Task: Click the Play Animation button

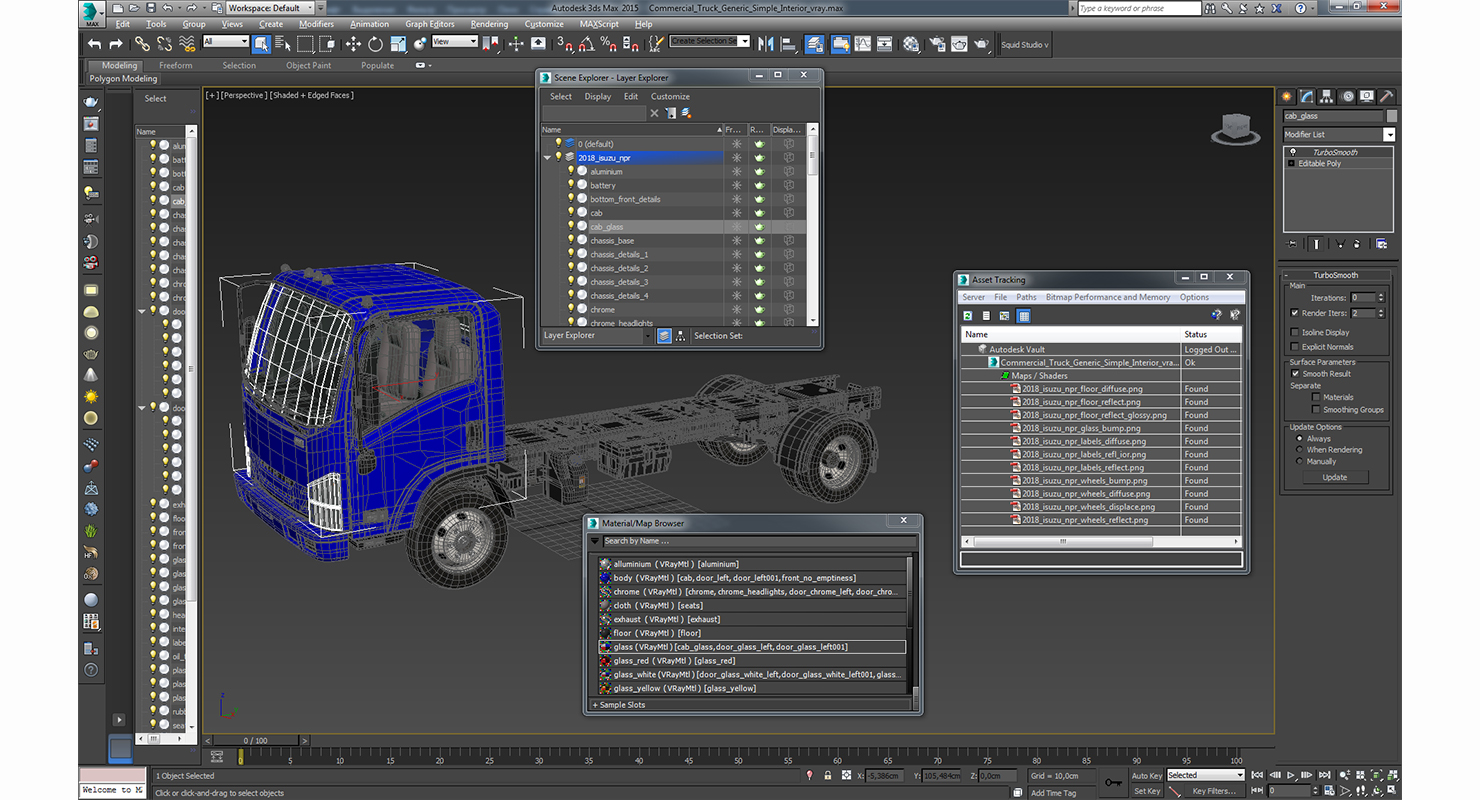Action: [1292, 775]
